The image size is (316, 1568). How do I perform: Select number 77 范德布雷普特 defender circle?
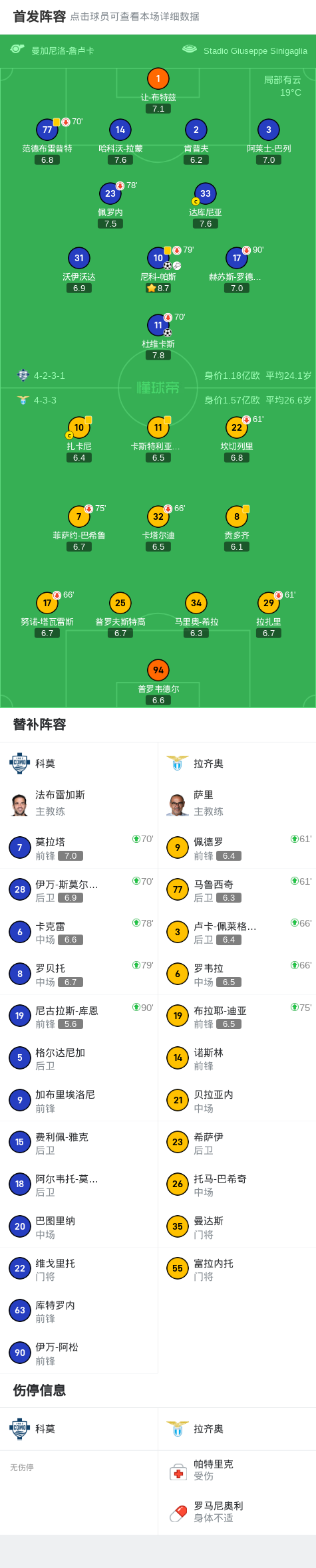click(x=47, y=130)
